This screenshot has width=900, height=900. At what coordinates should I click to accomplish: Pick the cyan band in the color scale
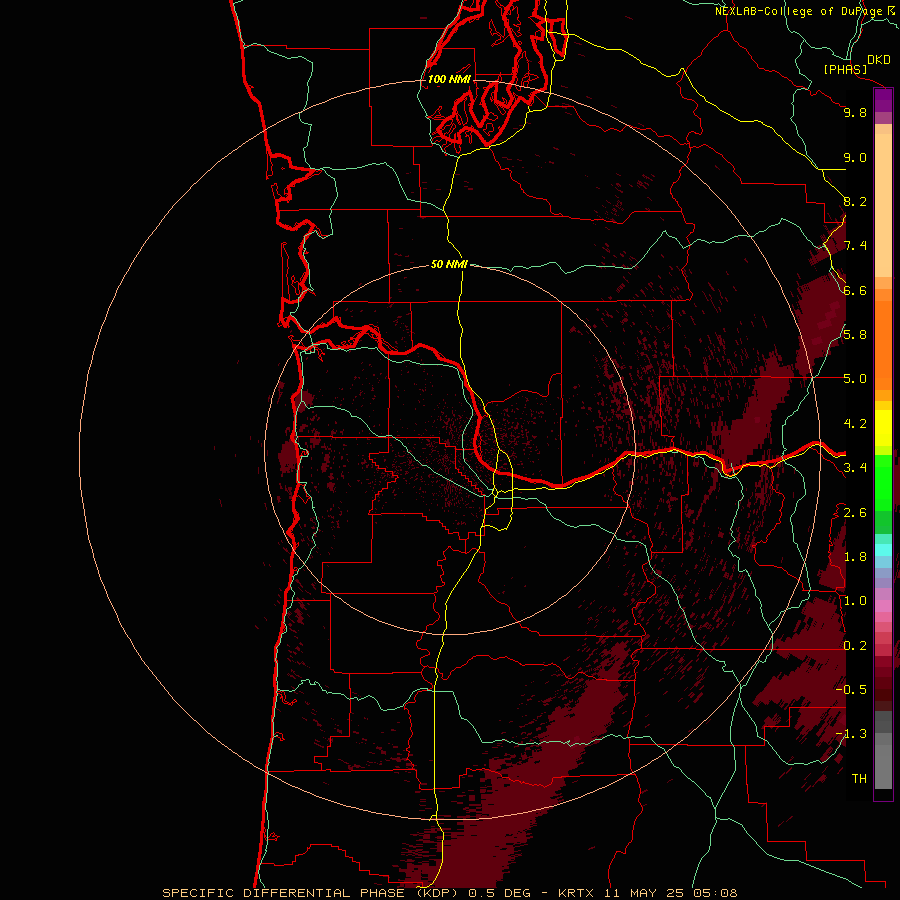pyautogui.click(x=883, y=549)
